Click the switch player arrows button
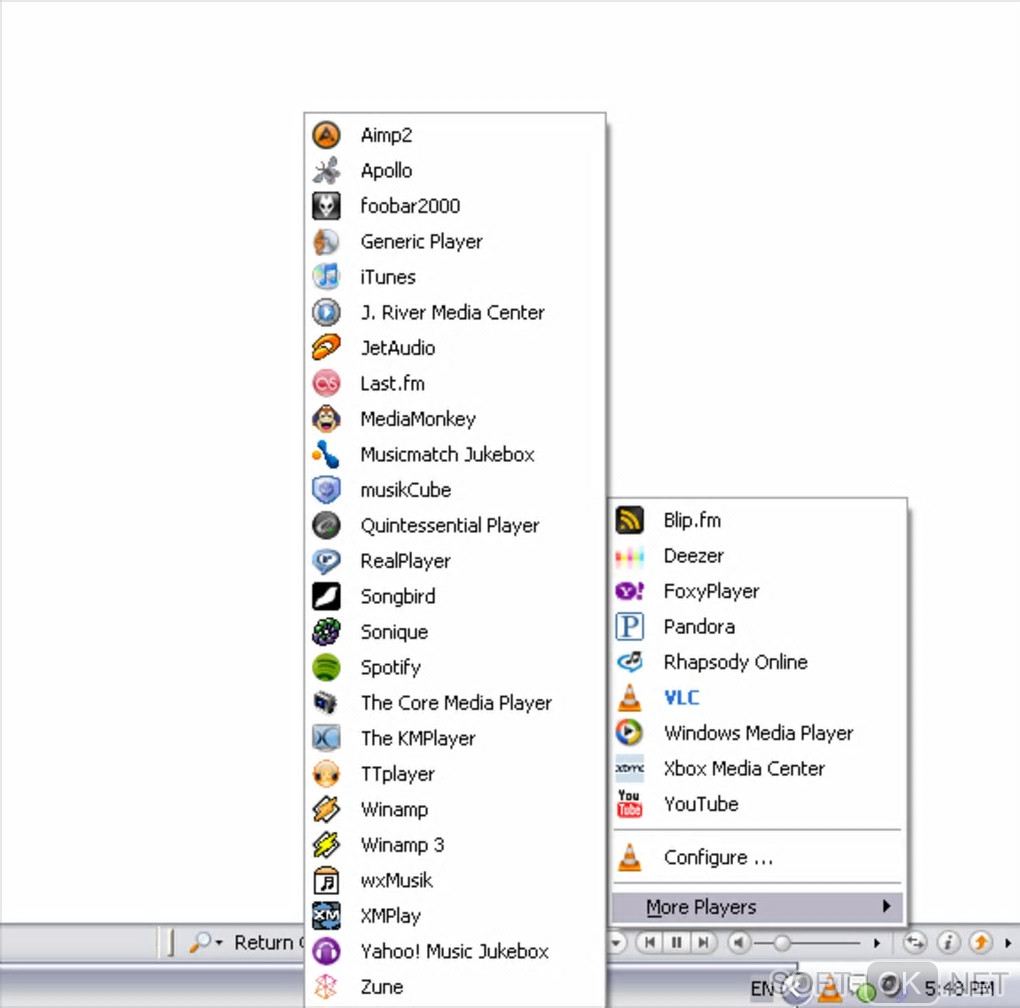The height and width of the screenshot is (1008, 1020). 915,942
